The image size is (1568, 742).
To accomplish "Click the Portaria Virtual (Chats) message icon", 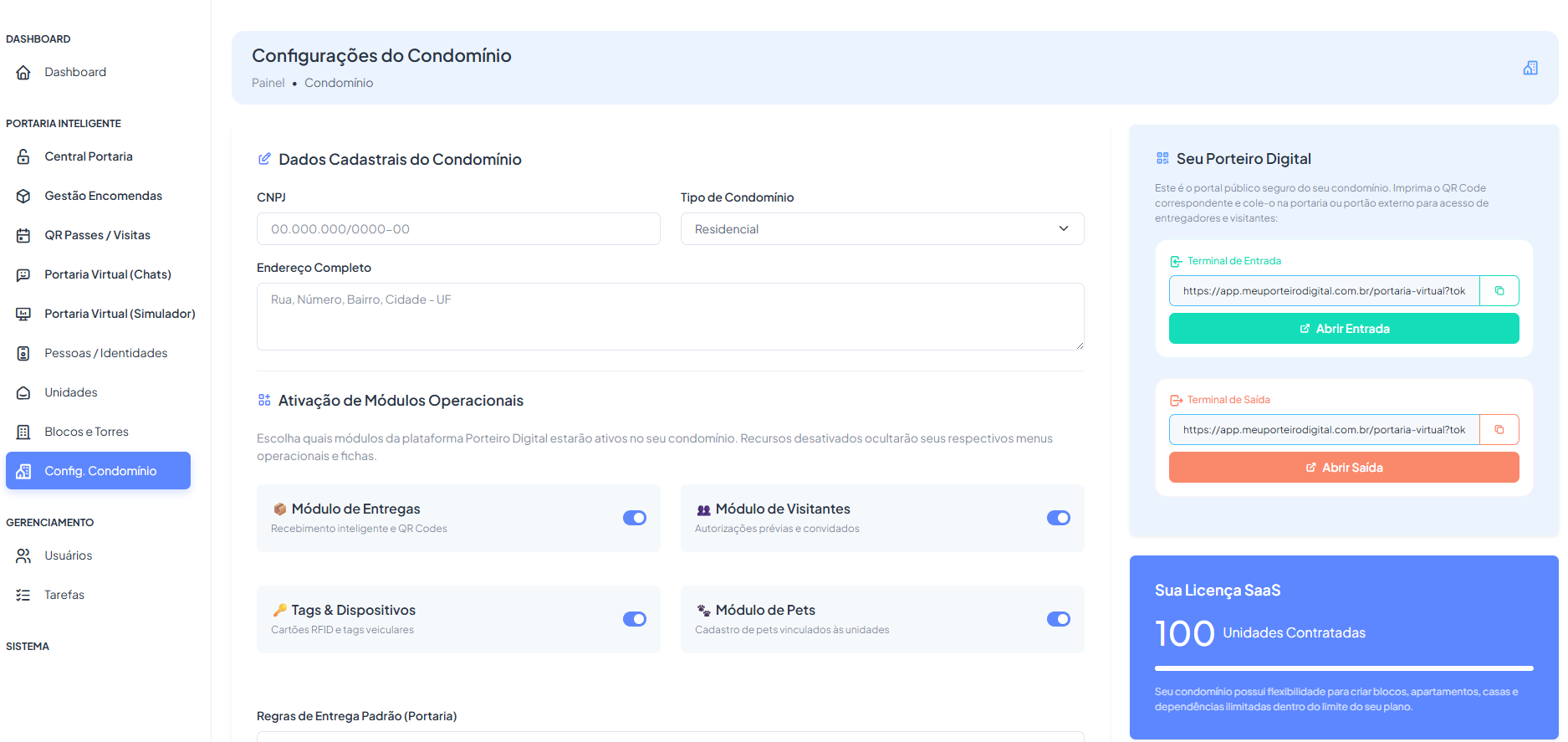I will click(23, 274).
